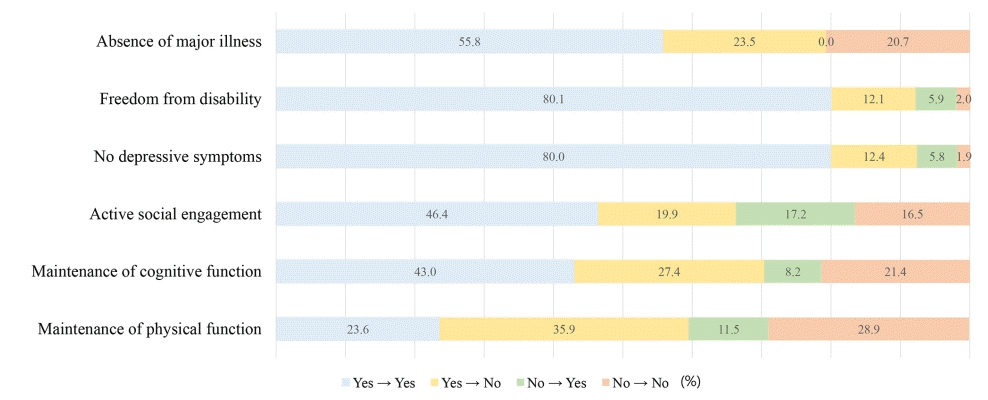Click the 55.8 blue bar segment
The image size is (988, 400).
(x=469, y=41)
